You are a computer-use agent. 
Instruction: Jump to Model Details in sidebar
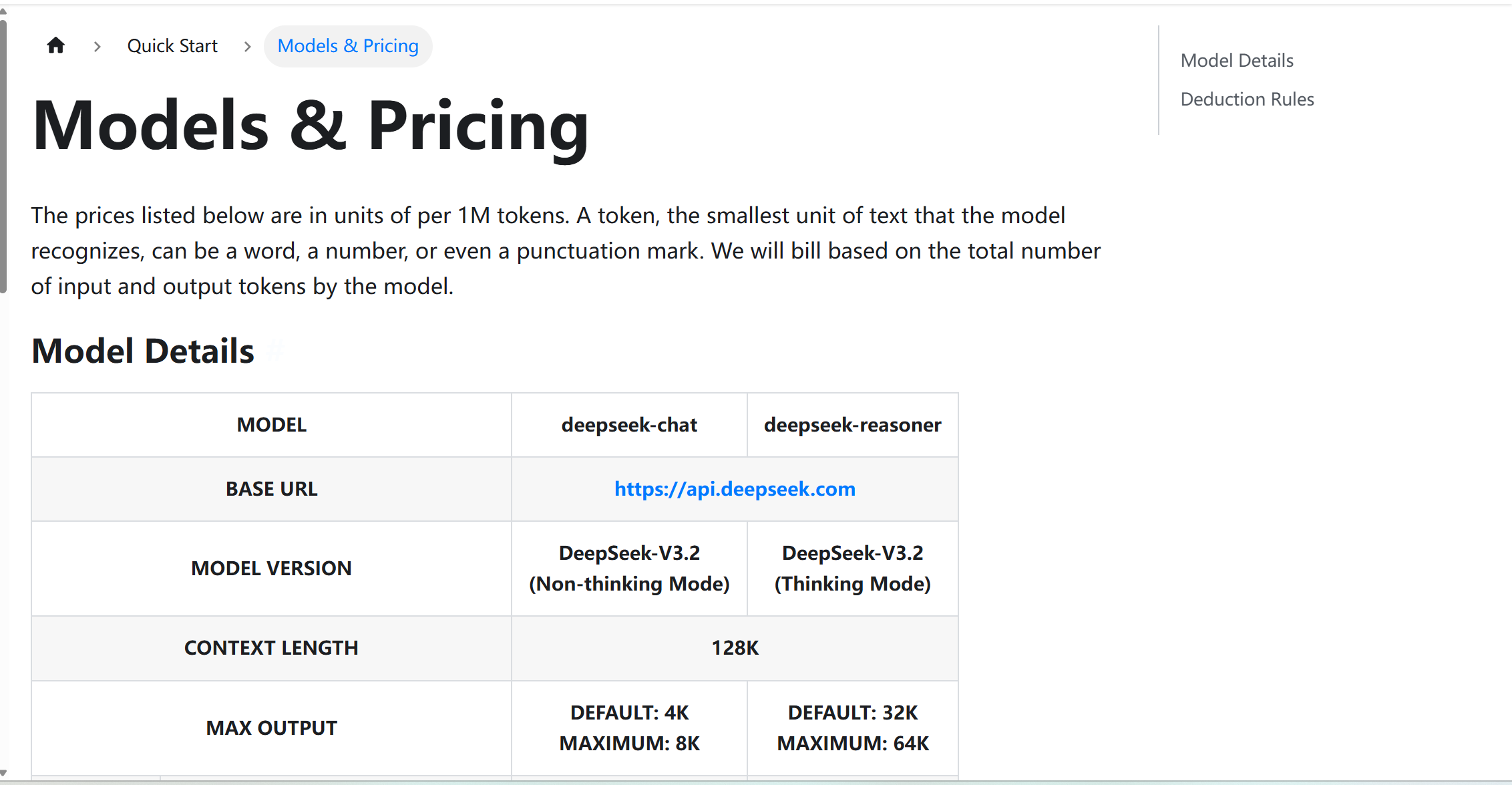tap(1237, 60)
